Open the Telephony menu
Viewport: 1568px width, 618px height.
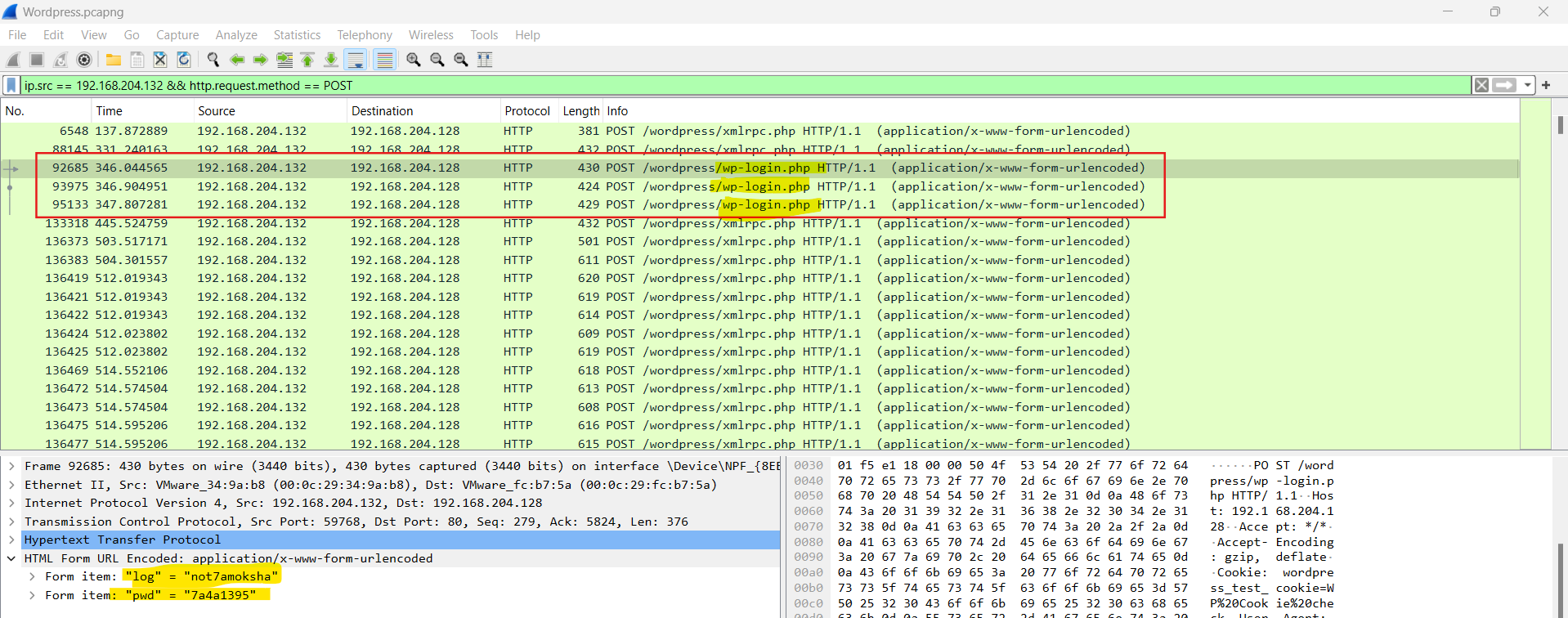[x=365, y=35]
